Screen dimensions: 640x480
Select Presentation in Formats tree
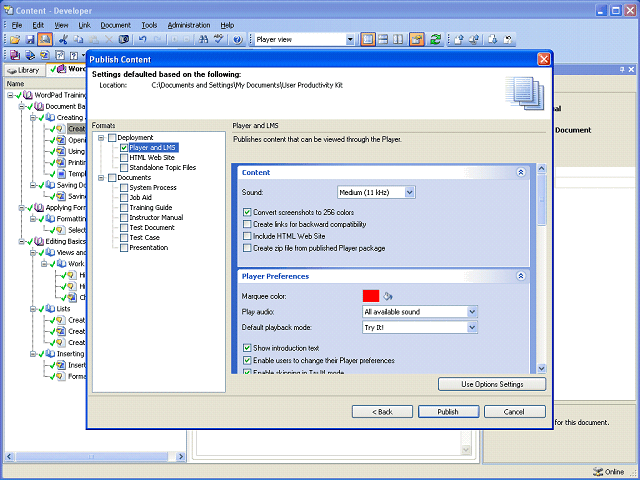point(149,248)
